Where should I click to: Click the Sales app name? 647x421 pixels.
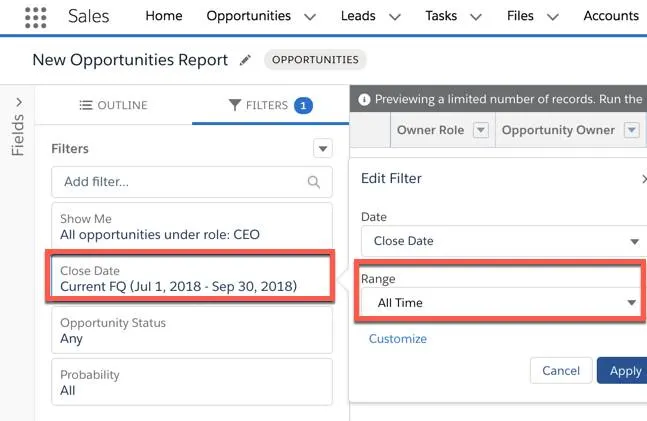pyautogui.click(x=88, y=17)
